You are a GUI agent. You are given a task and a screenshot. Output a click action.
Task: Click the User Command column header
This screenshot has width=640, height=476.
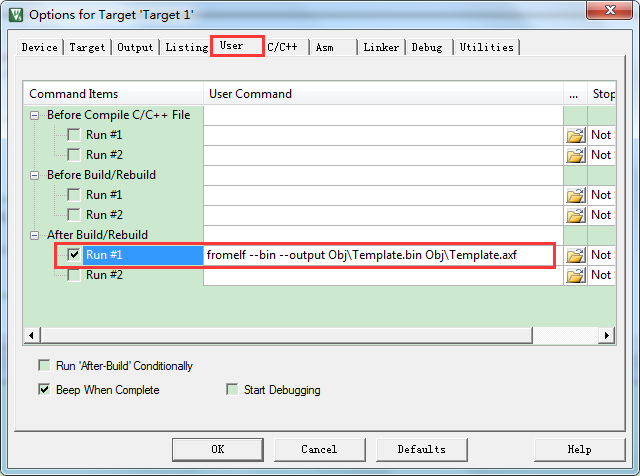tap(383, 93)
